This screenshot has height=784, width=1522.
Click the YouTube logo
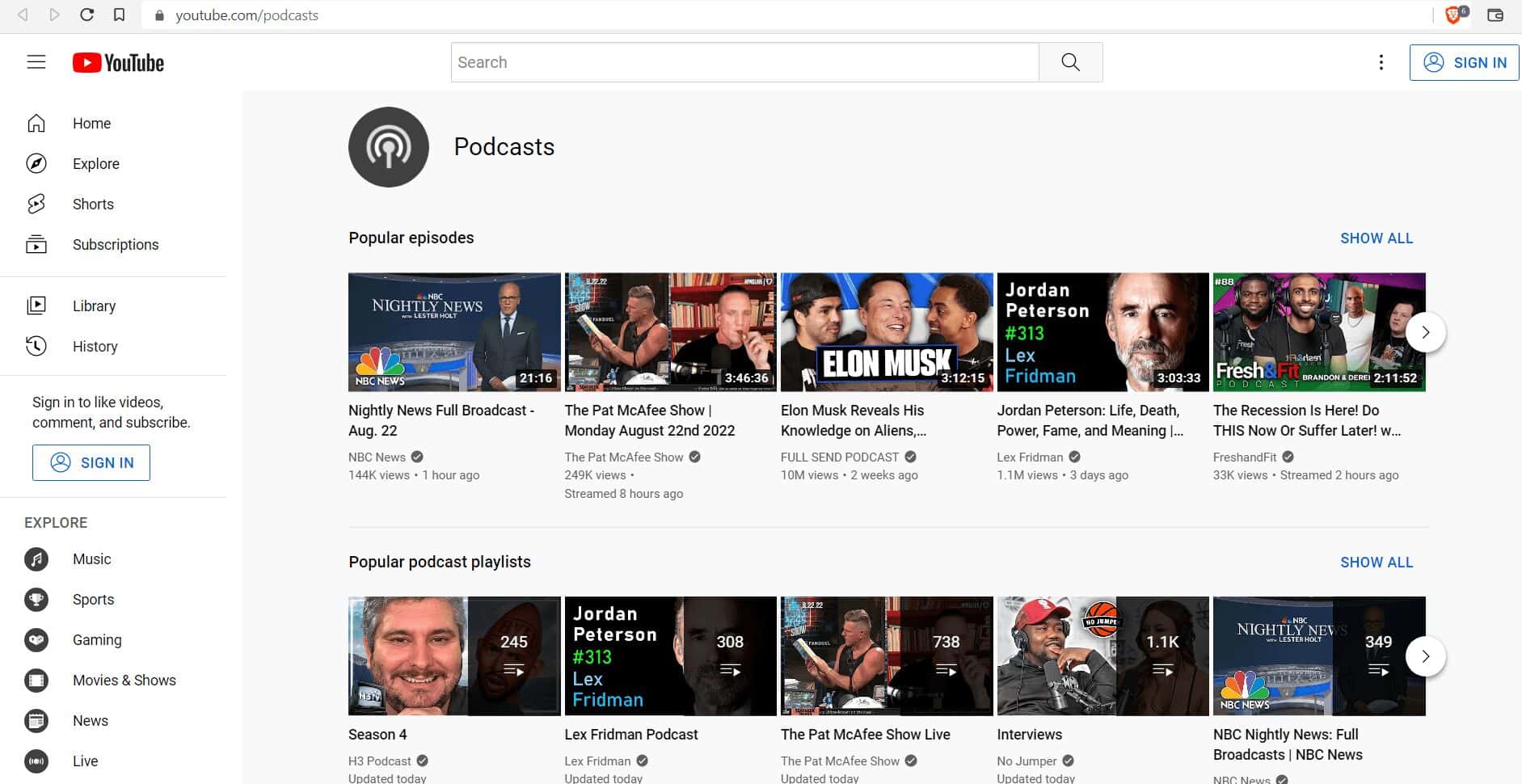click(x=118, y=63)
